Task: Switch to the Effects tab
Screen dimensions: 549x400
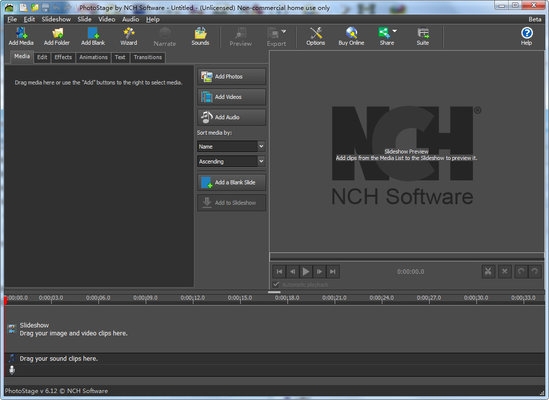Action: (x=63, y=57)
